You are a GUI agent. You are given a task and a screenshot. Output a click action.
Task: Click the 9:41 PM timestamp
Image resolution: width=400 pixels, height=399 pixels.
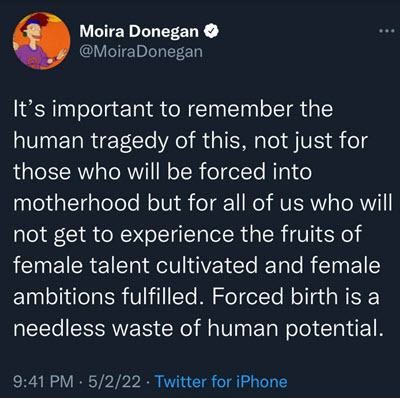coord(43,381)
